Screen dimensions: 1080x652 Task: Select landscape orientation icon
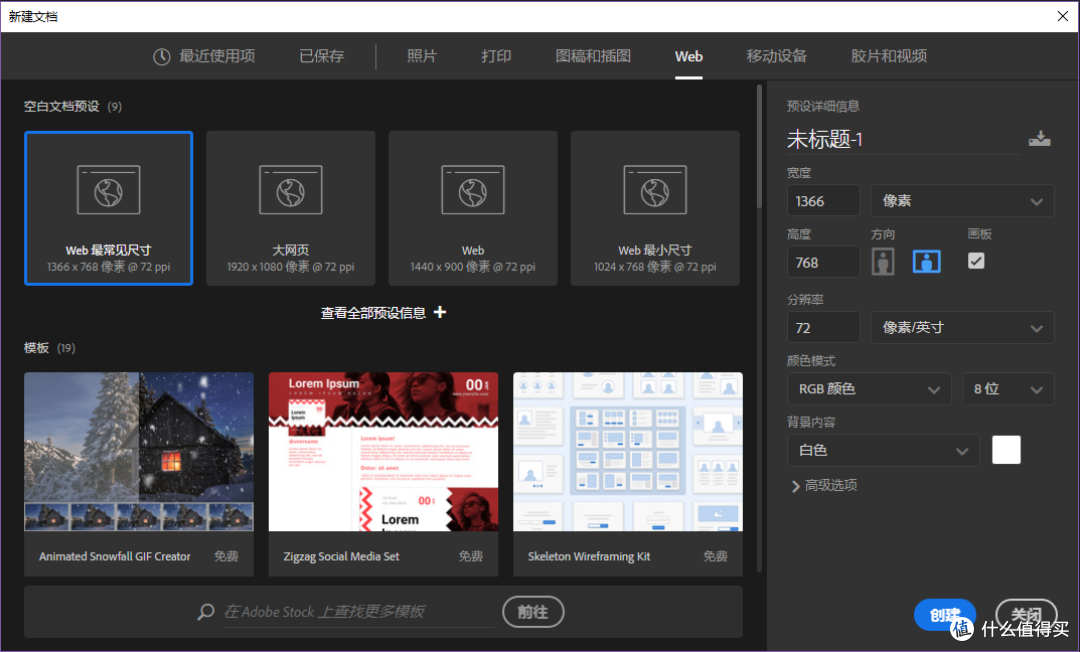point(926,261)
